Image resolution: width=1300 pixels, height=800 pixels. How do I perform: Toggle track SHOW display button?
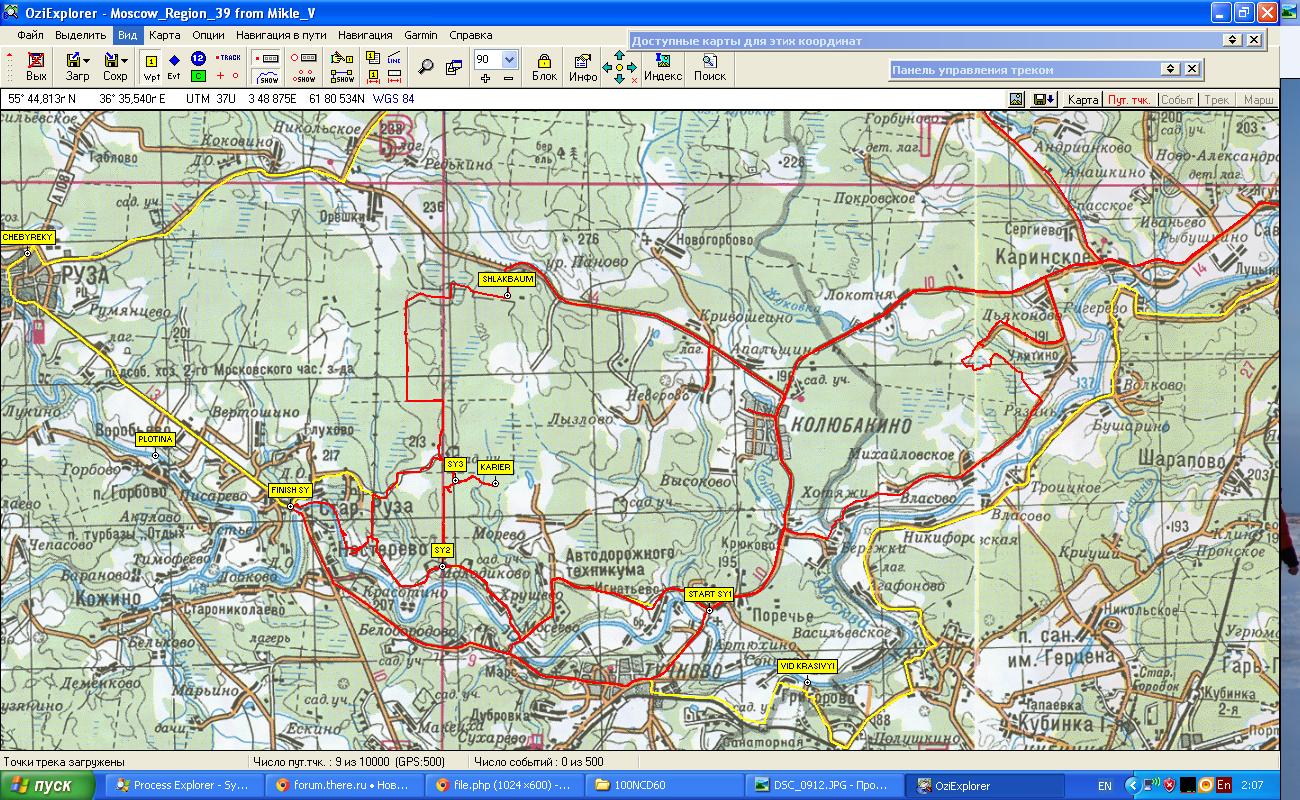(x=268, y=77)
